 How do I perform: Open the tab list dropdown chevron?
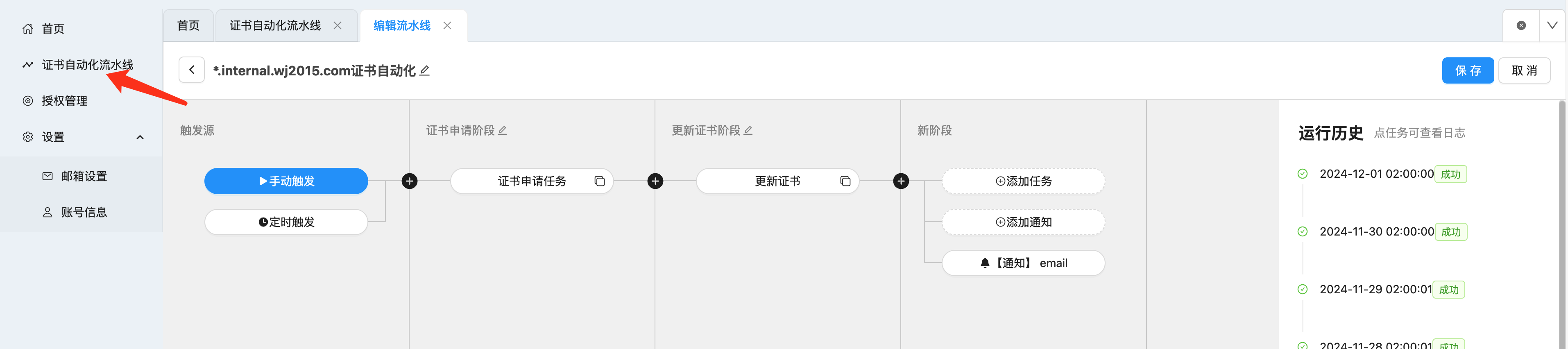pyautogui.click(x=1552, y=25)
